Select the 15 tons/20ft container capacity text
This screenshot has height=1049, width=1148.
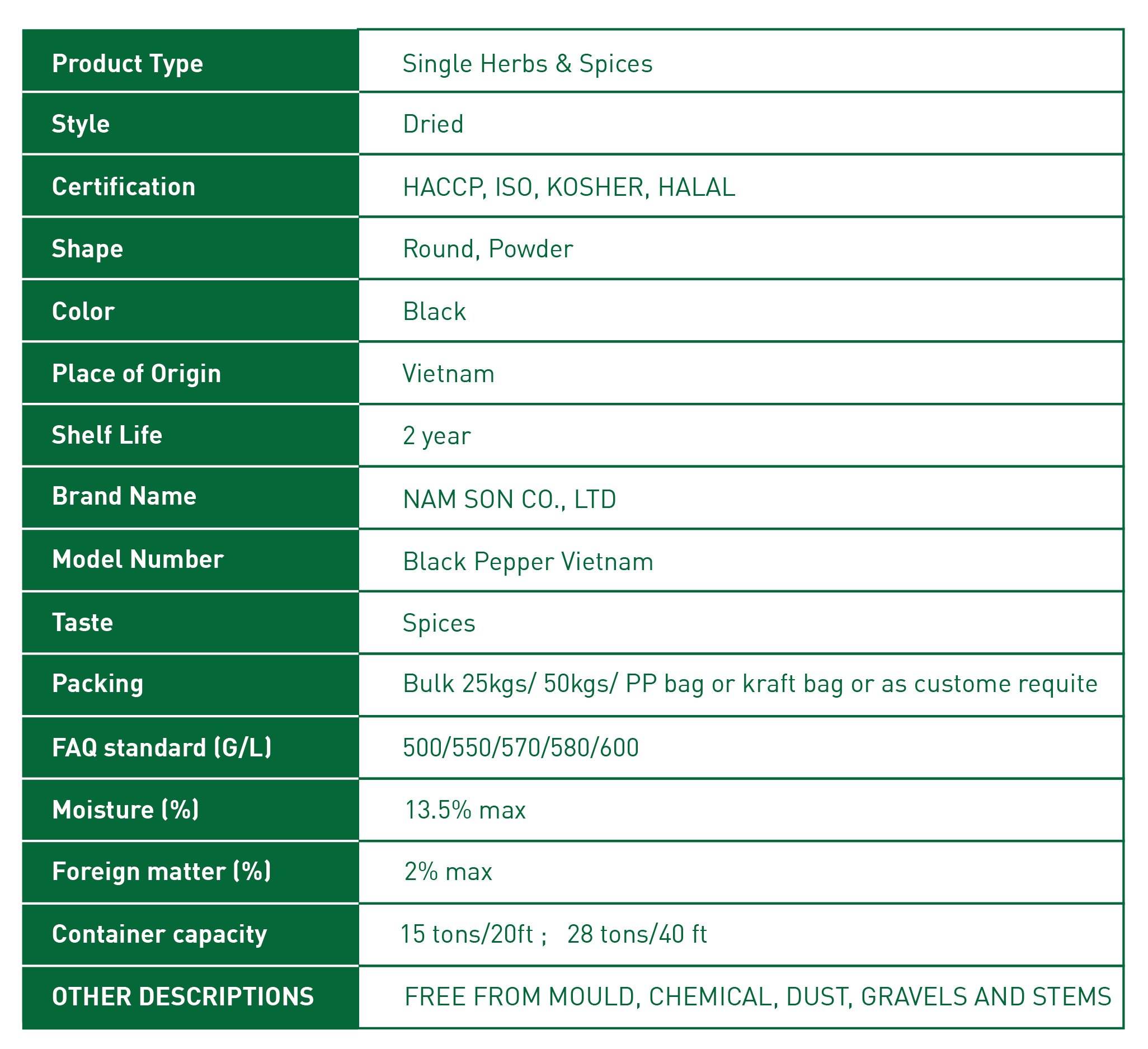(467, 934)
